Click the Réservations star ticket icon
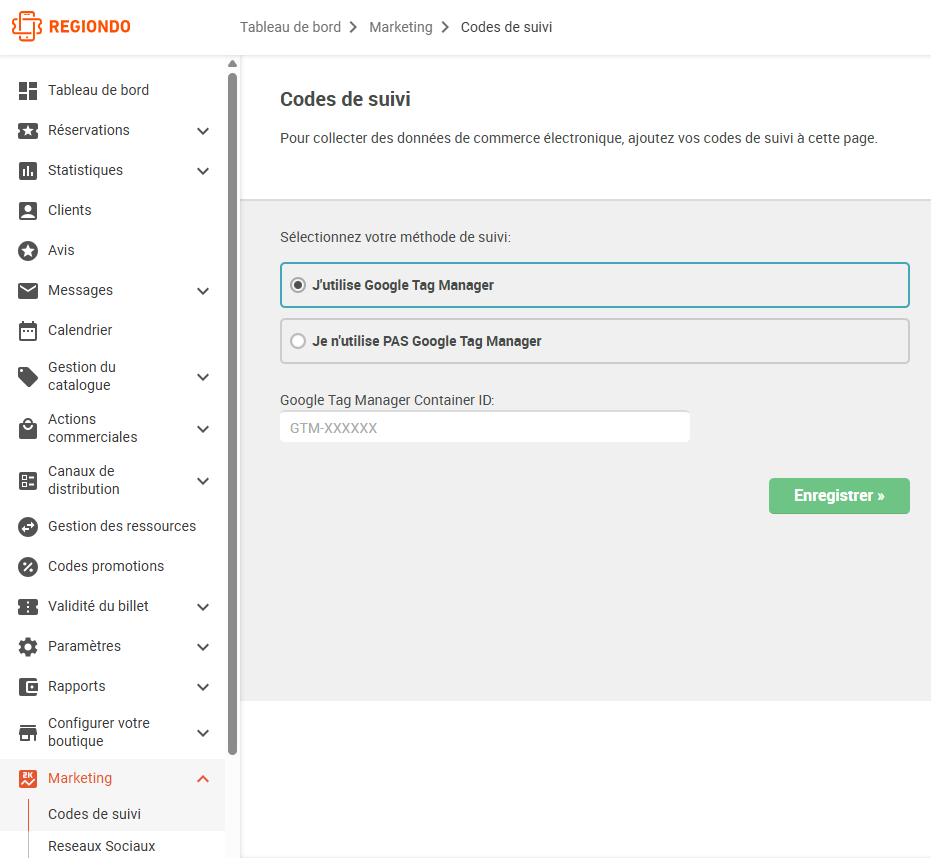Screen dimensions: 931x858 28,131
